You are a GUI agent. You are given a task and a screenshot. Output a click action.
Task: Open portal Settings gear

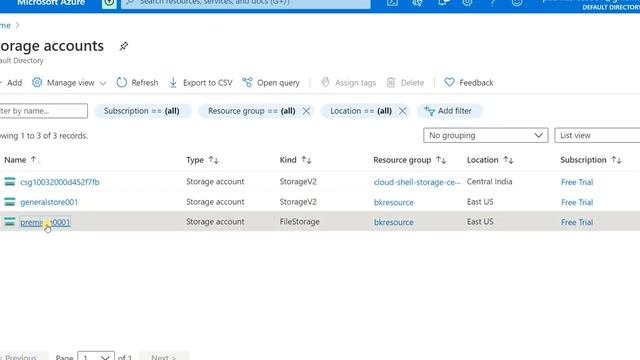pyautogui.click(x=467, y=3)
